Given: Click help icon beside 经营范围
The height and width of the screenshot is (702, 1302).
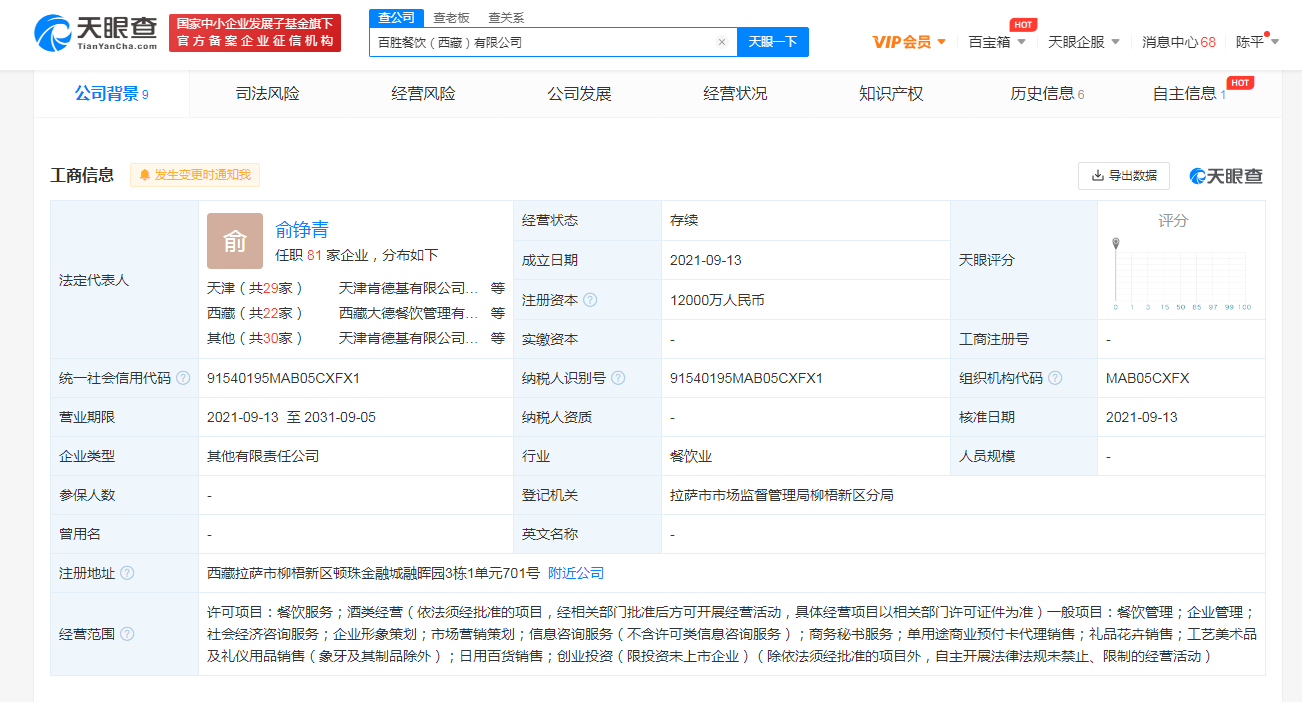Looking at the screenshot, I should click(127, 634).
